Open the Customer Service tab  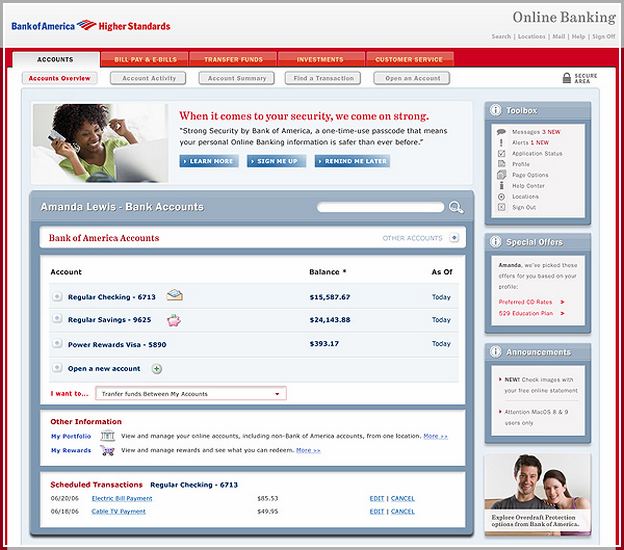point(410,59)
